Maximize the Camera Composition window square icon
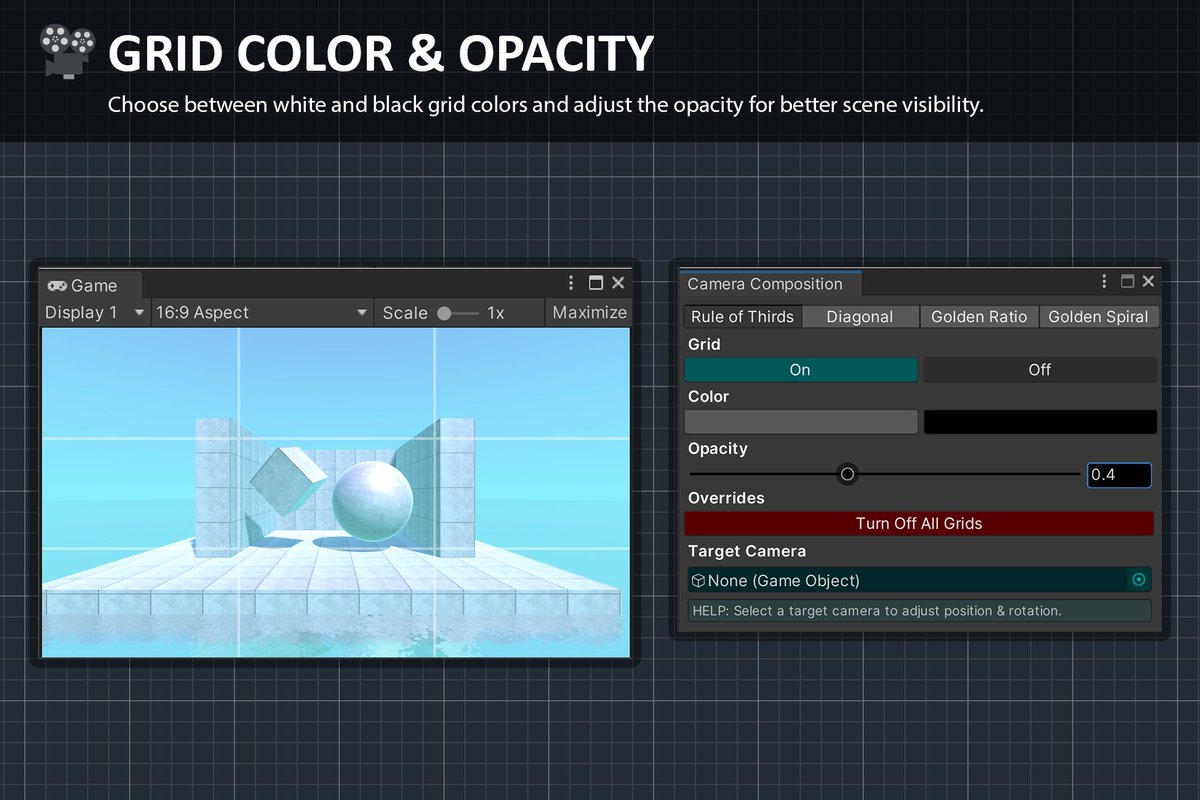The image size is (1200, 800). (1127, 282)
